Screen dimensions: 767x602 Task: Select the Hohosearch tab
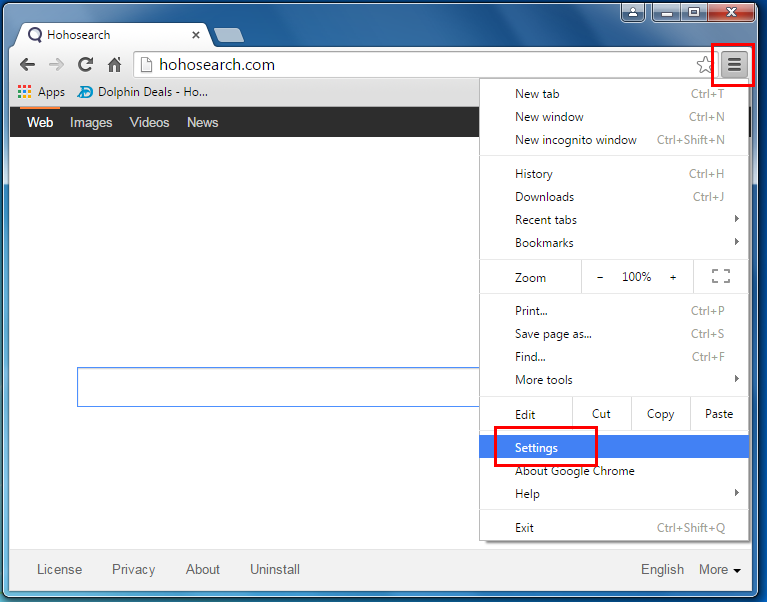coord(113,35)
